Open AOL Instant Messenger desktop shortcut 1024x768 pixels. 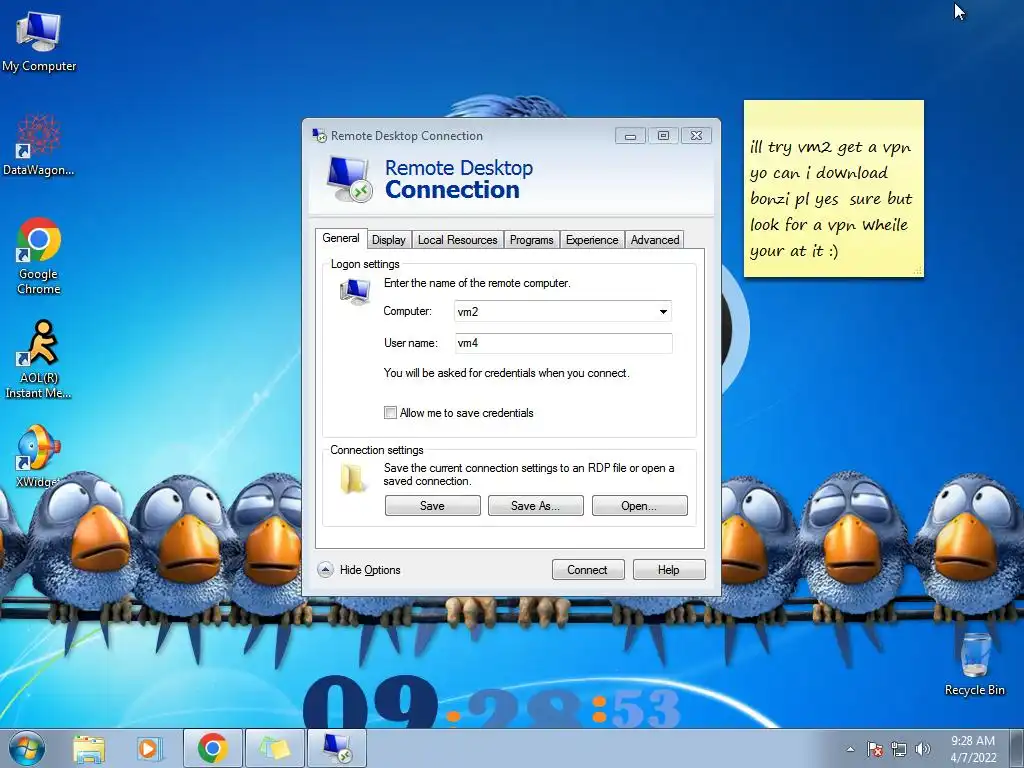39,359
